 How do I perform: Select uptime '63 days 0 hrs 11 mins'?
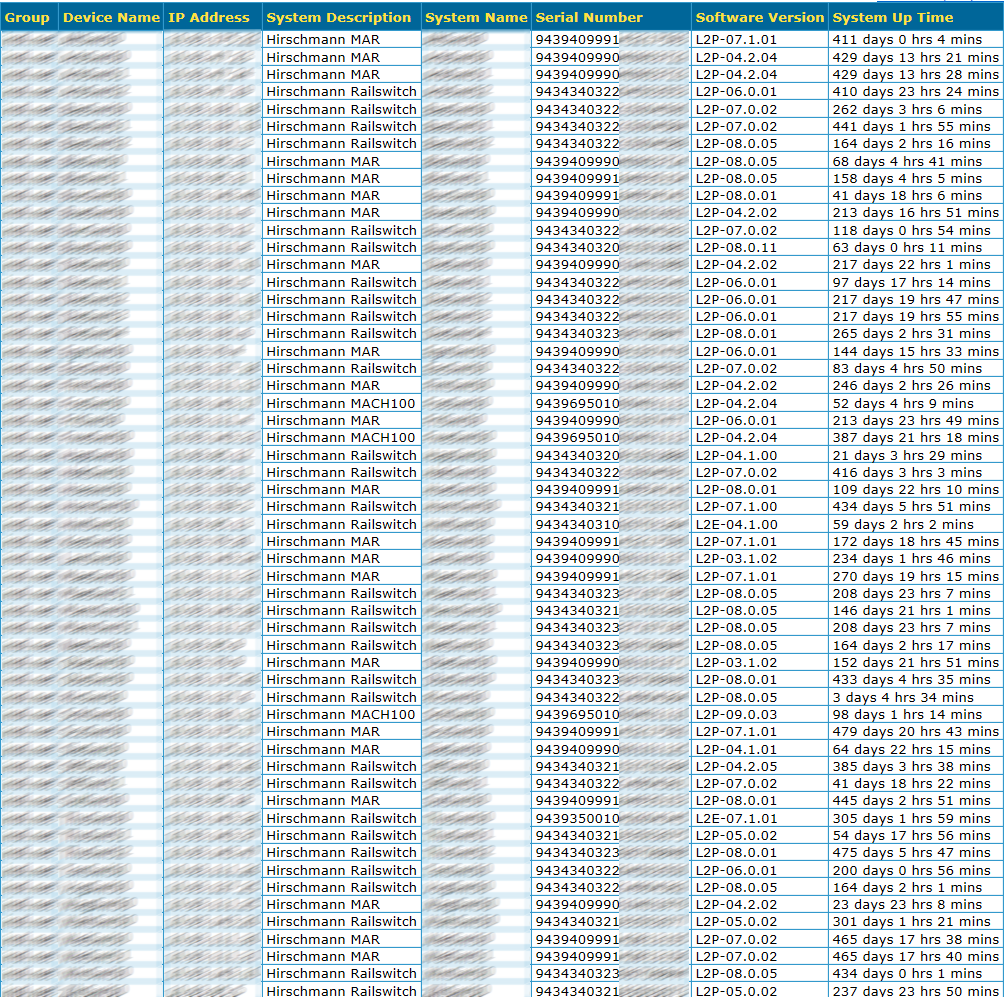907,247
